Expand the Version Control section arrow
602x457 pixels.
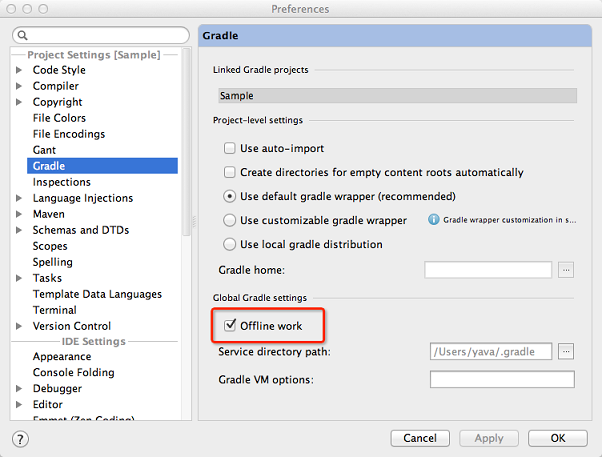point(18,326)
